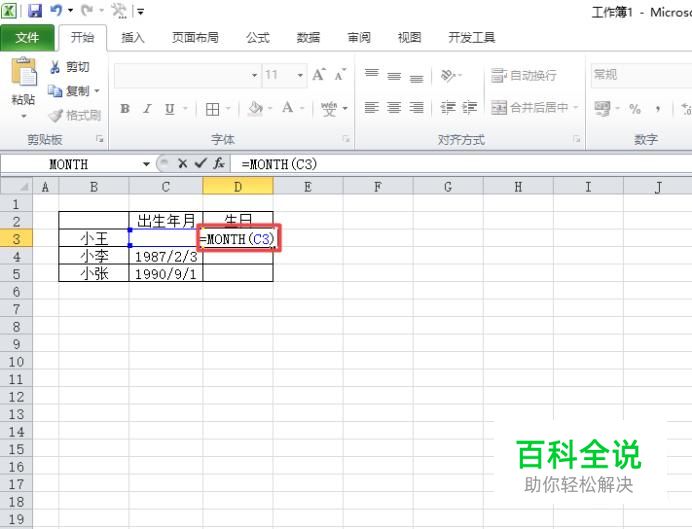Click the Decrease Font Size icon
Screen dimensions: 692x529
340,75
